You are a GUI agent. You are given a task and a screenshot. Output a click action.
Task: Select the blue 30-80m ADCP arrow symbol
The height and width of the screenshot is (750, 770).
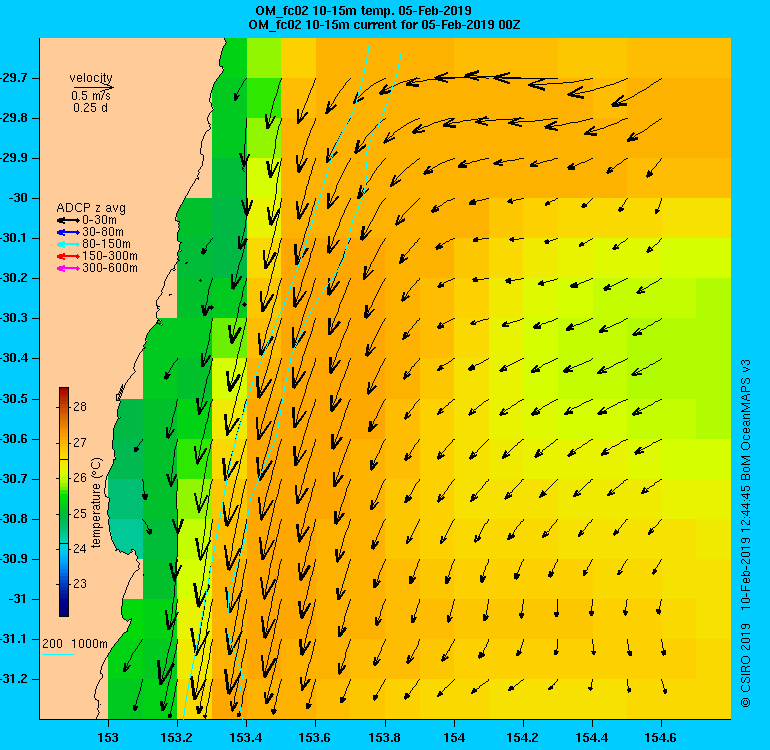(x=68, y=232)
